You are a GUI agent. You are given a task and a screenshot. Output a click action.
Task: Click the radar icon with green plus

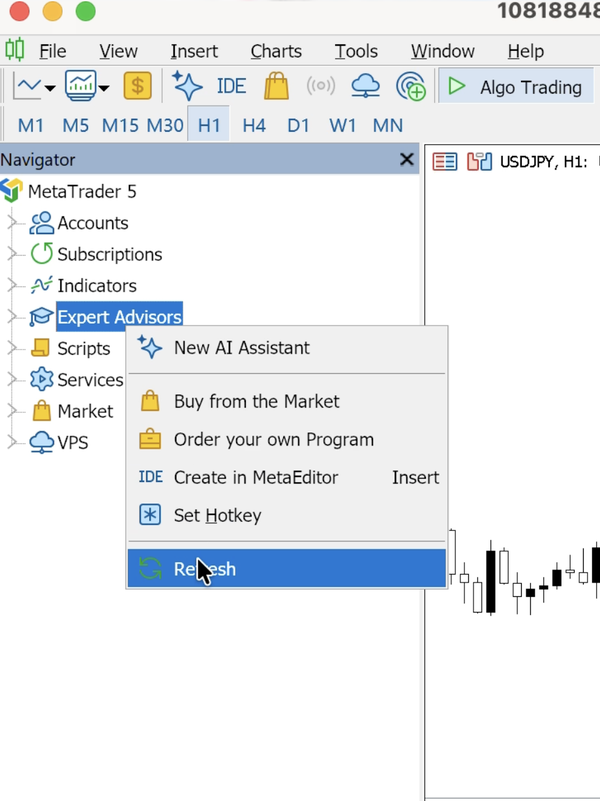point(411,86)
